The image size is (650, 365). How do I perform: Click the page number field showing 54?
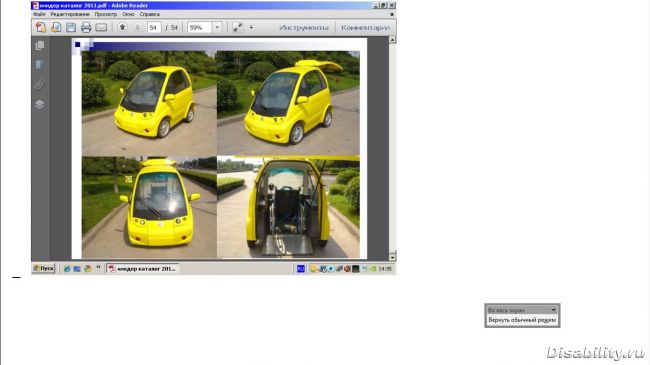tap(154, 27)
